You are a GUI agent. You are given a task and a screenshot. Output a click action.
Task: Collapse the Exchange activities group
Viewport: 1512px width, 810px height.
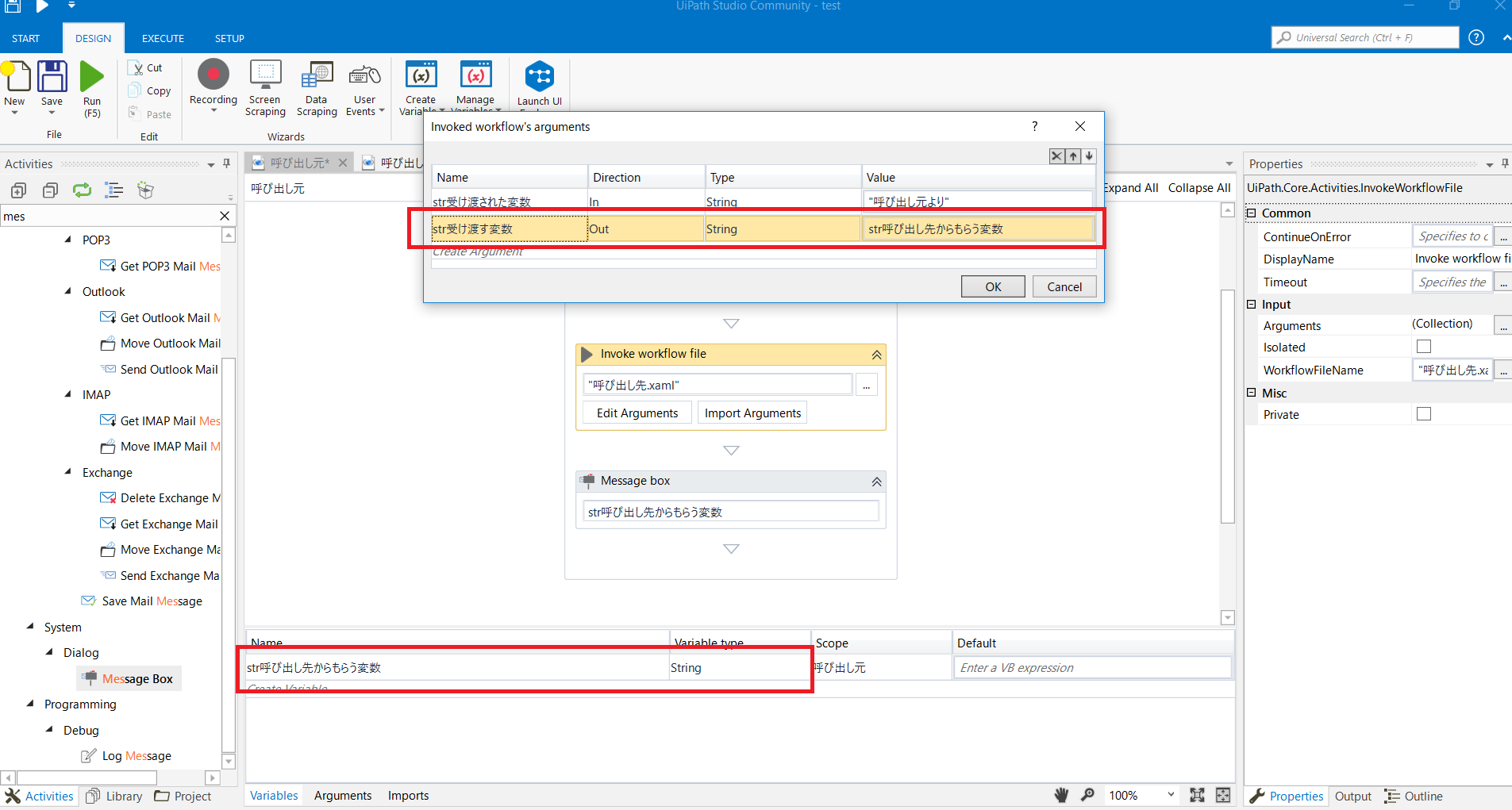[x=70, y=472]
